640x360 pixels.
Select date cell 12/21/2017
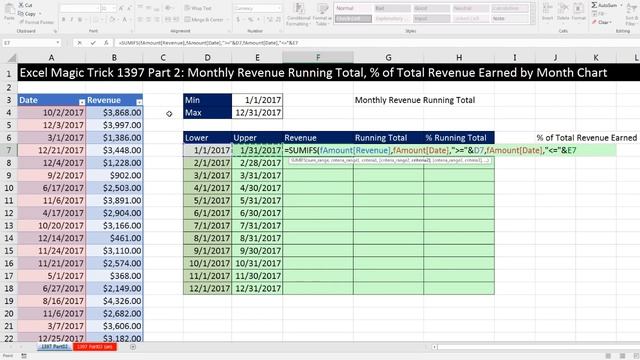point(51,150)
